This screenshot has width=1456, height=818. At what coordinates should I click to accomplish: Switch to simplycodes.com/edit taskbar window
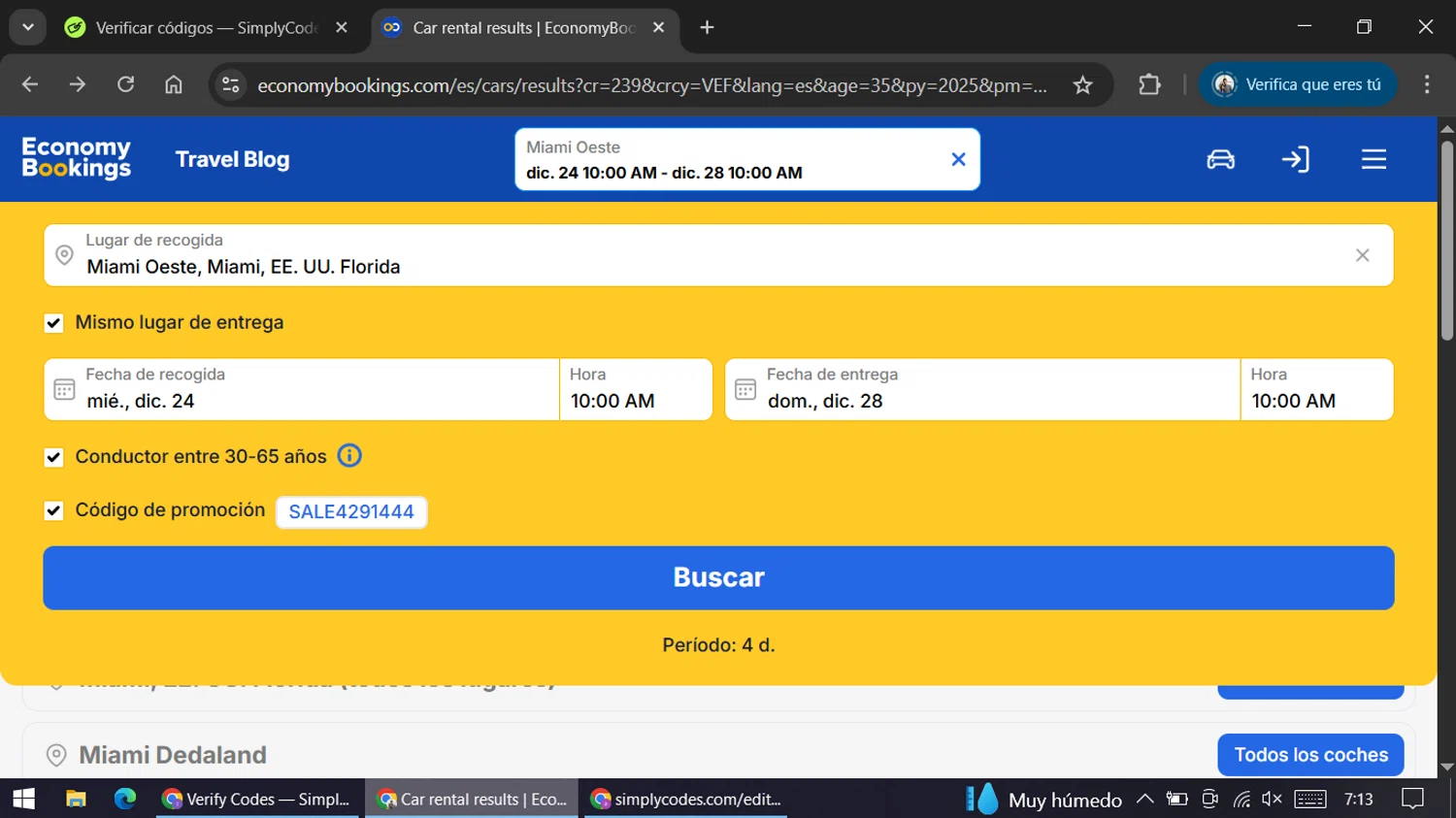[686, 799]
